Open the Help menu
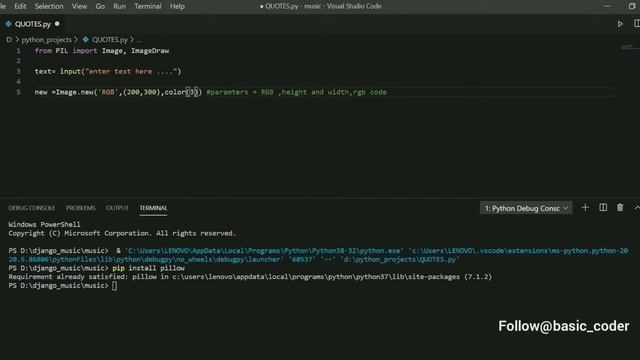Screen dimensions: 640x360 point(177,6)
